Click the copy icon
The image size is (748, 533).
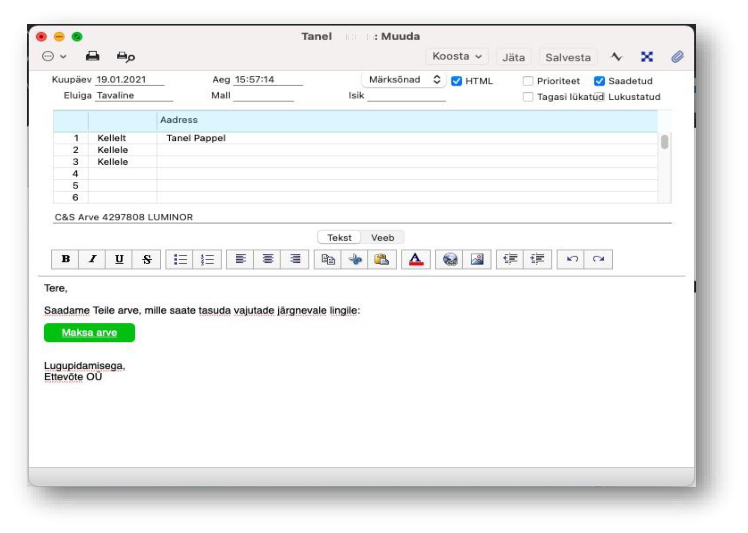[328, 259]
